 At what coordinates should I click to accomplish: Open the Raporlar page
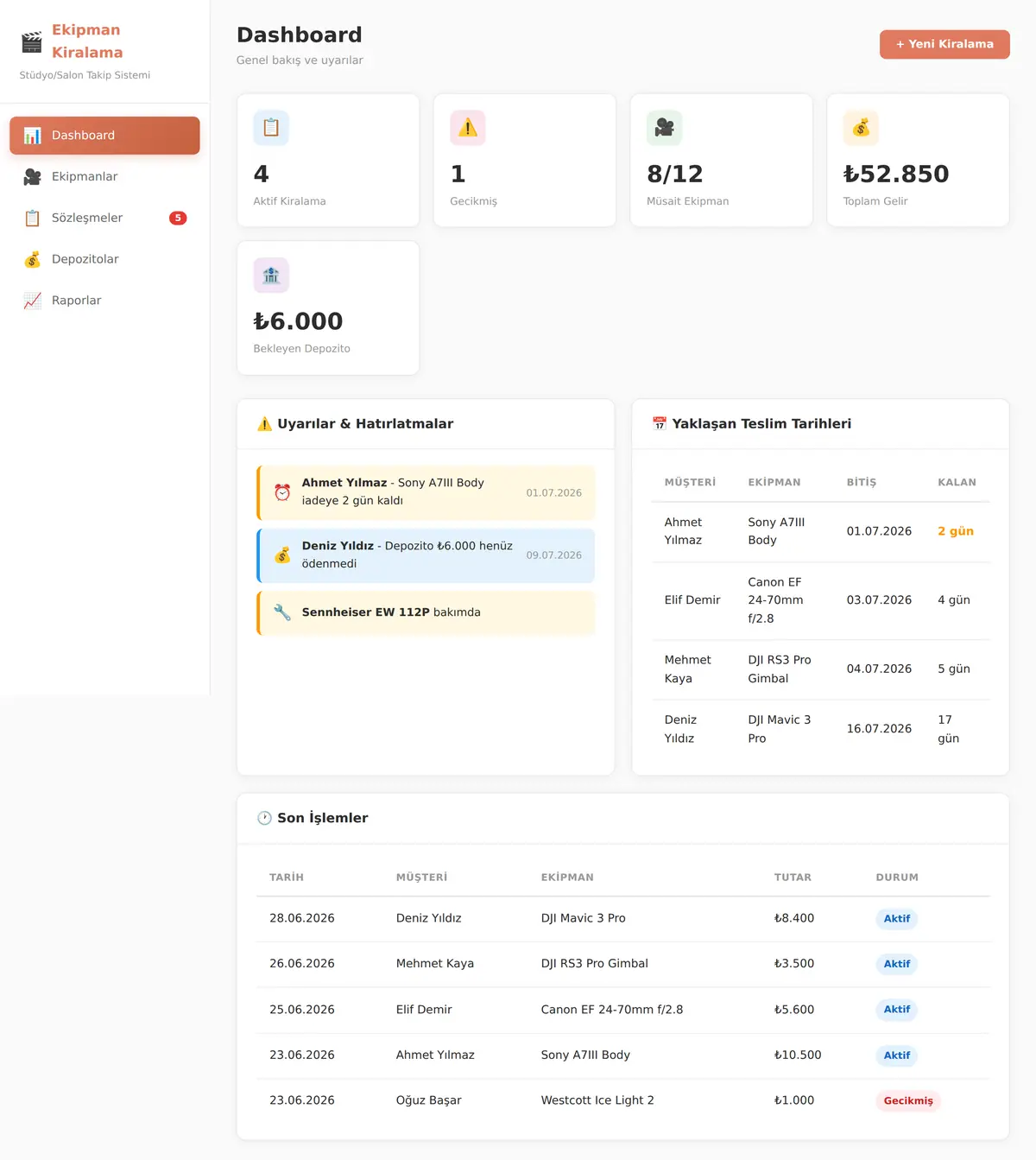coord(104,301)
